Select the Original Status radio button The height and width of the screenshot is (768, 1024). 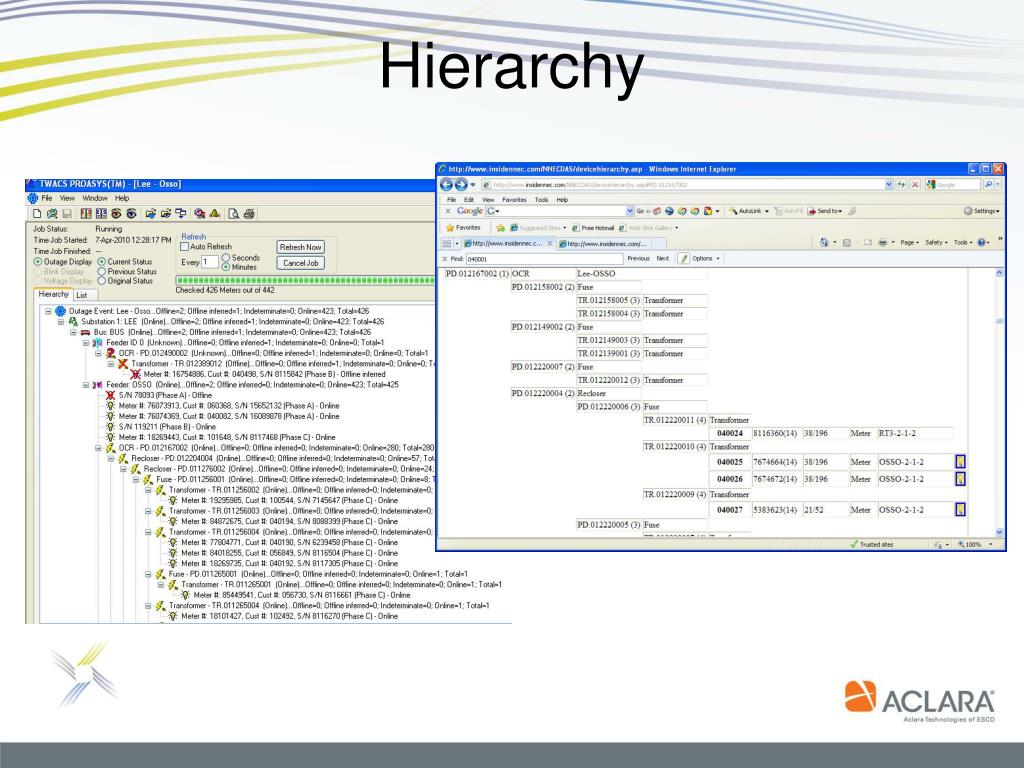pos(101,281)
